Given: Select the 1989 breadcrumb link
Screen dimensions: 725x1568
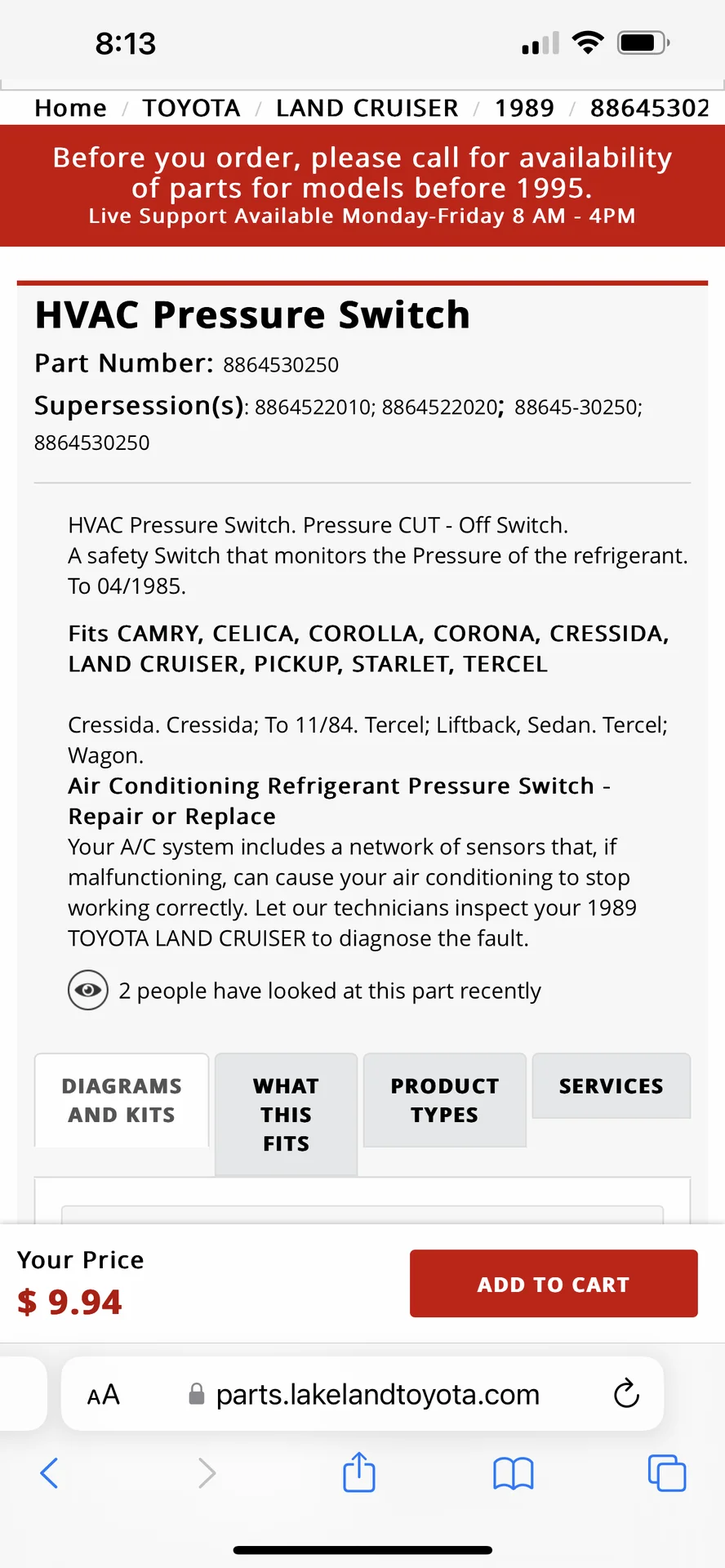Looking at the screenshot, I should (524, 108).
